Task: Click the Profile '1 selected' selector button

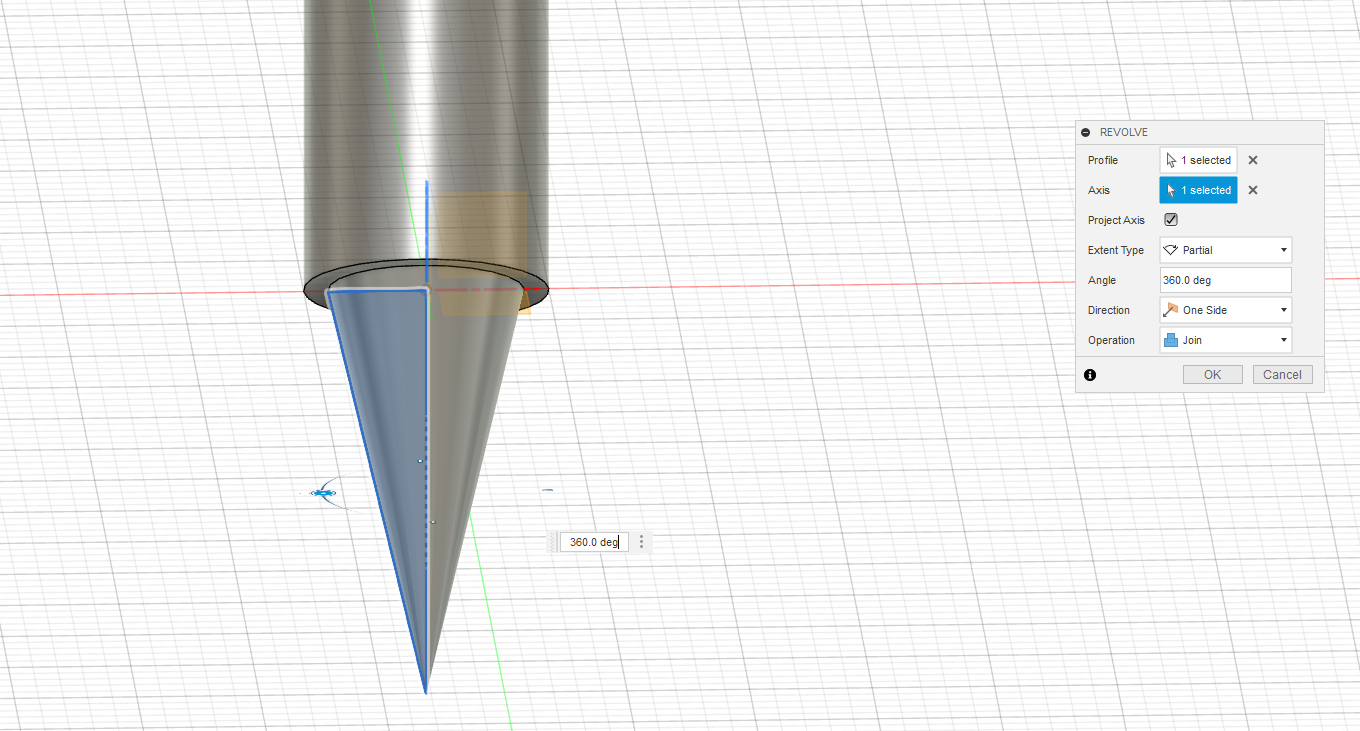Action: click(1198, 160)
